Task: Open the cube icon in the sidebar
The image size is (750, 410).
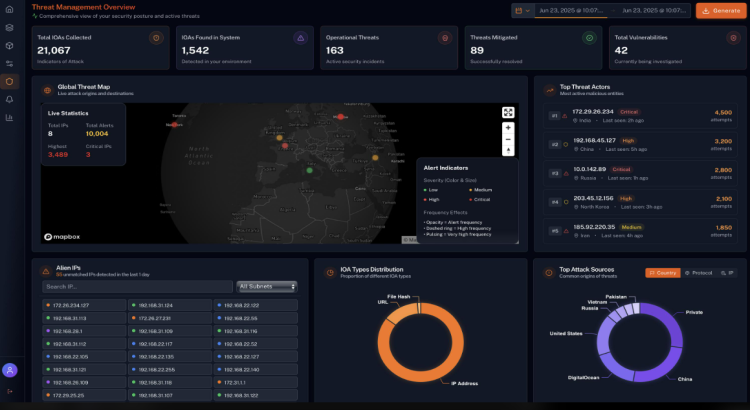Action: [9, 45]
